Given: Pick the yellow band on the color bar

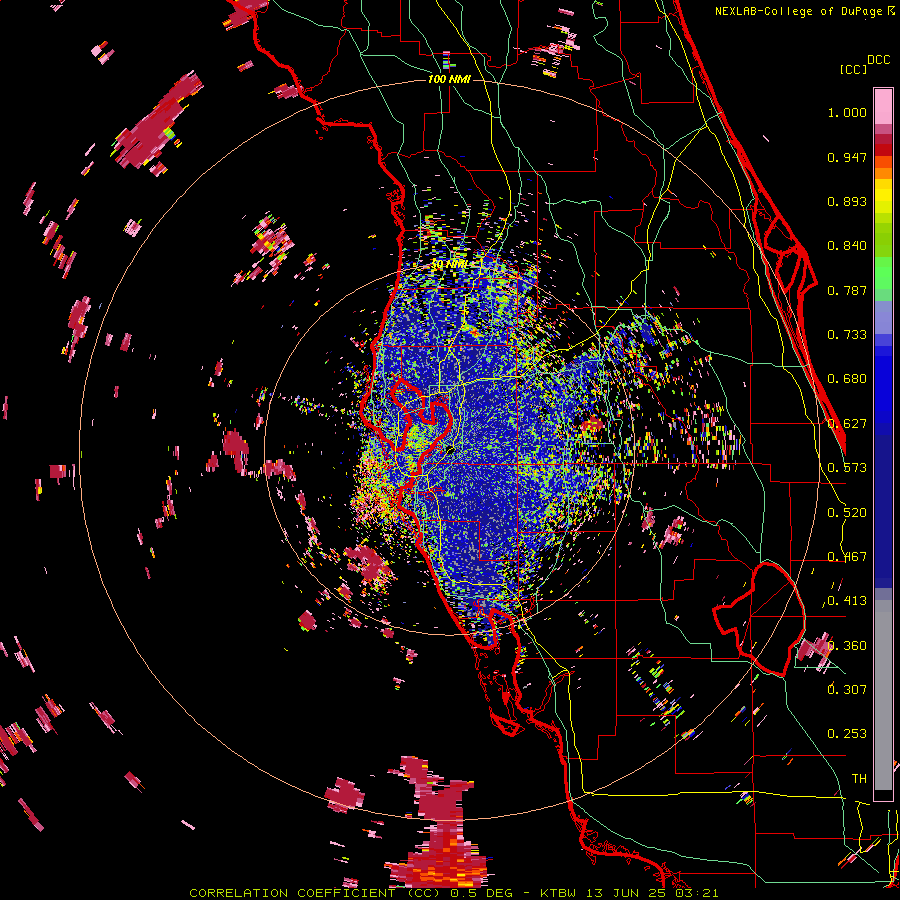Looking at the screenshot, I should (x=883, y=198).
